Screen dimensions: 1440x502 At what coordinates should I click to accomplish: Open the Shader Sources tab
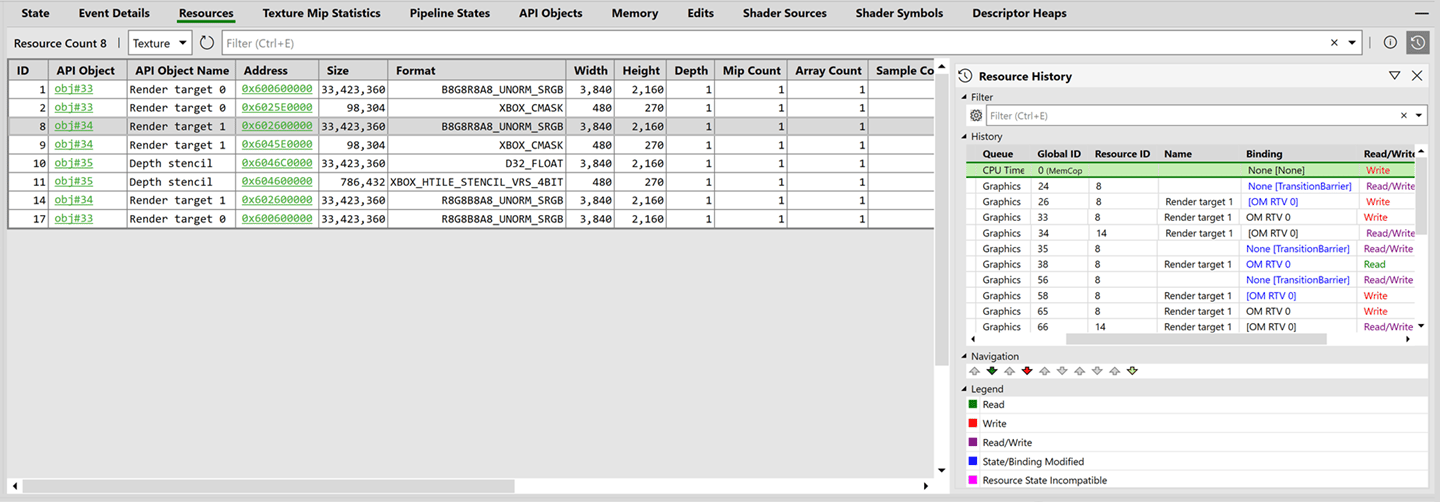785,13
